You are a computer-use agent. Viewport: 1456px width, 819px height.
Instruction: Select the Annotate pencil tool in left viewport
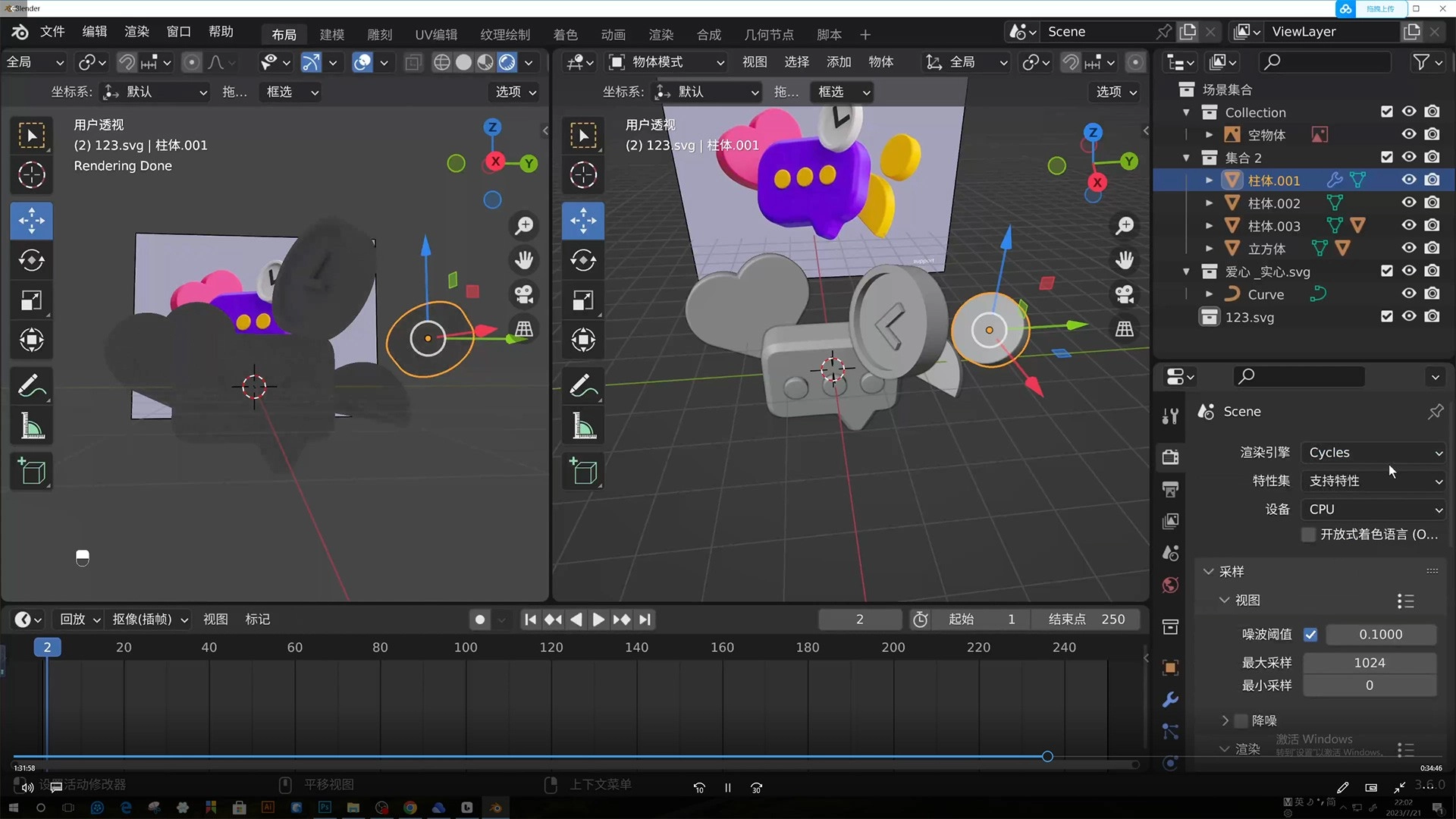coord(31,386)
